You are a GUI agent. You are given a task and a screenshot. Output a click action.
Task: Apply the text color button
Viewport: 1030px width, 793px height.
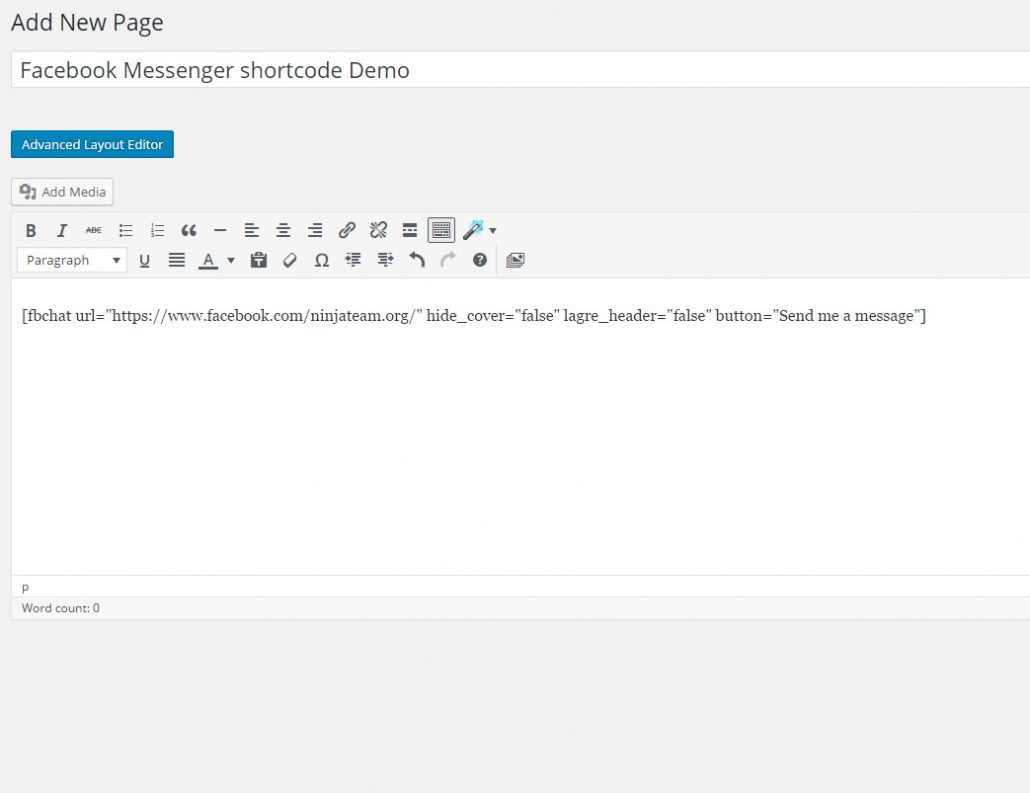[208, 261]
